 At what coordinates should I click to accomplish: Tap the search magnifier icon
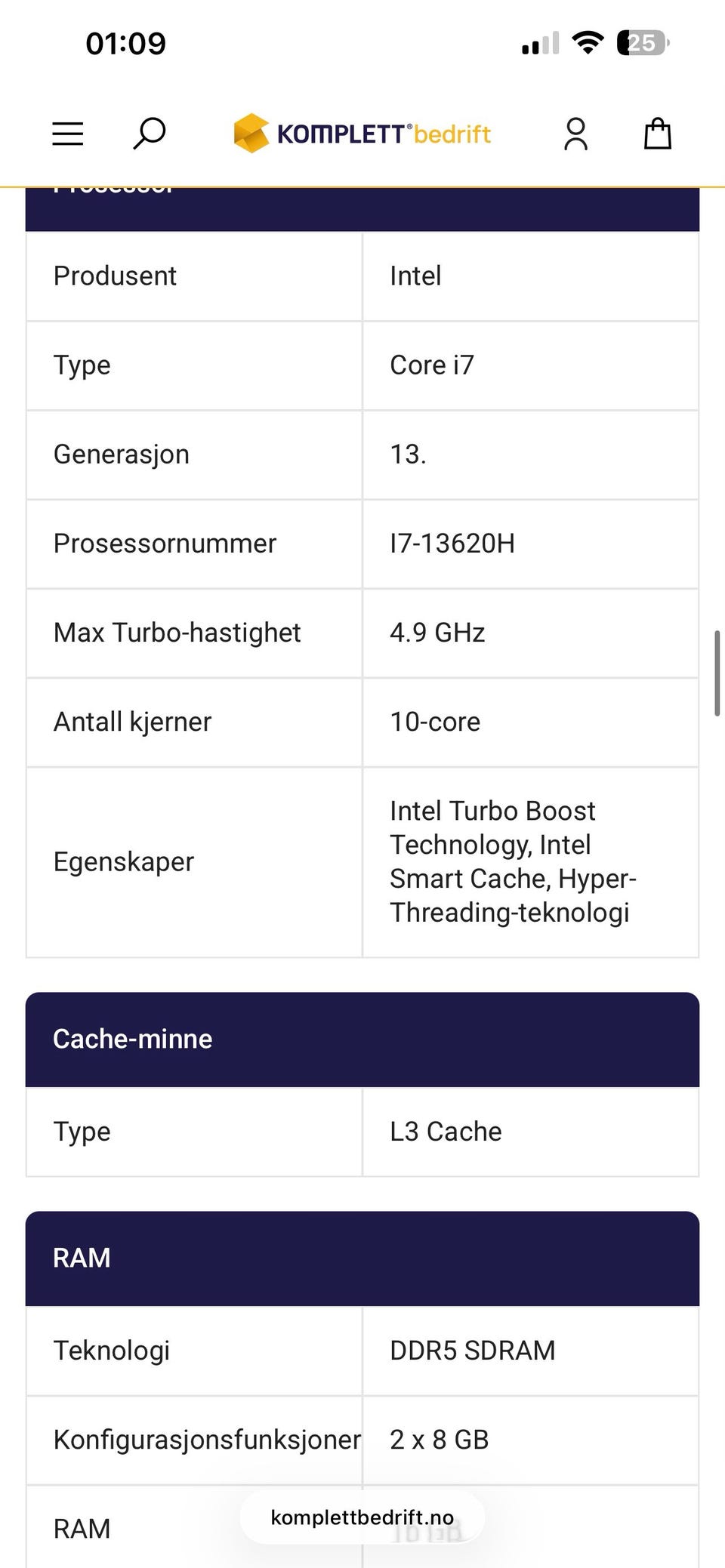pos(149,134)
